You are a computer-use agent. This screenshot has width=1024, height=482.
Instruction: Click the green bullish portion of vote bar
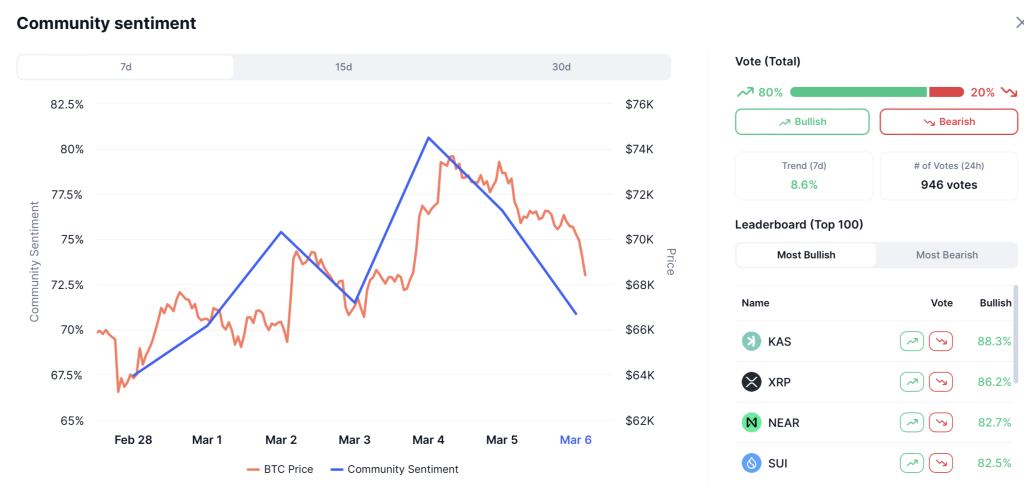859,92
